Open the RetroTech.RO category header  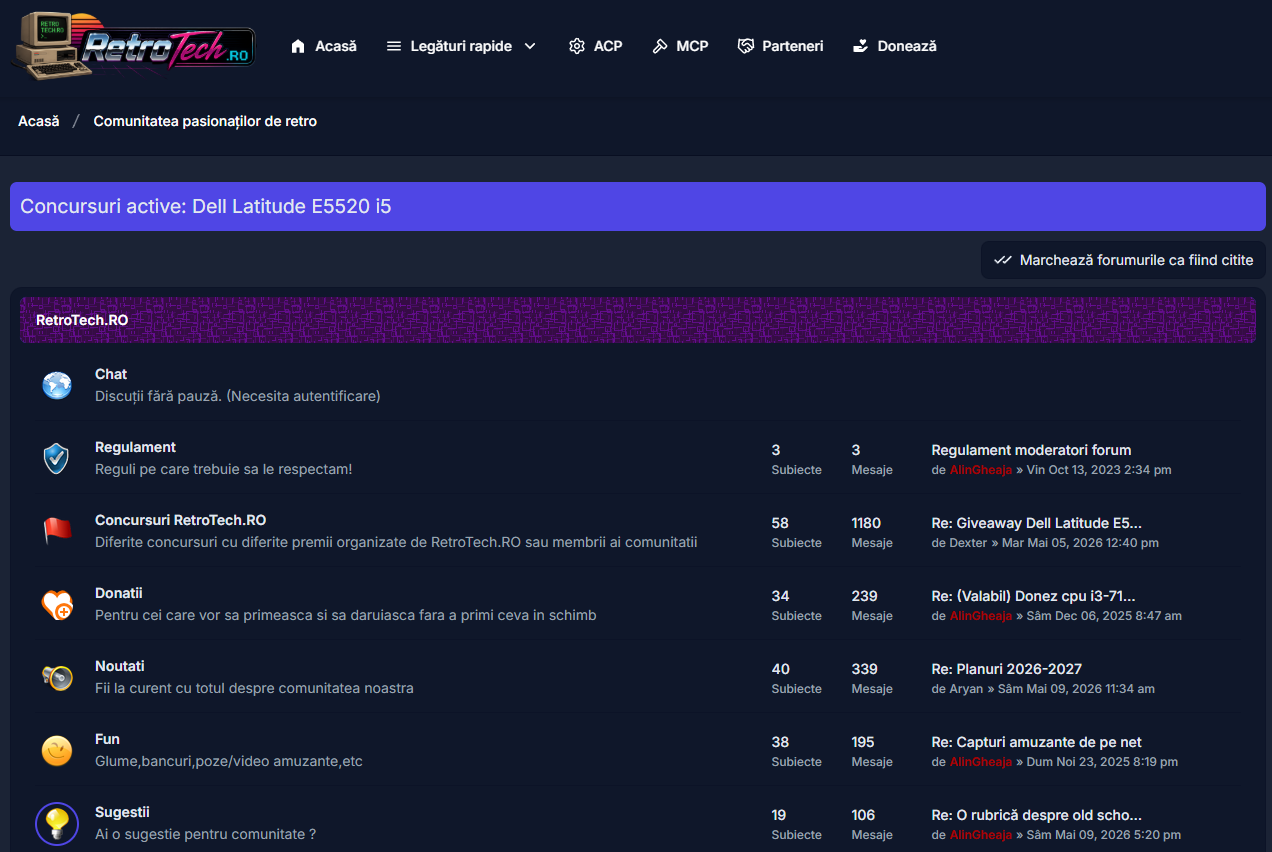[82, 320]
